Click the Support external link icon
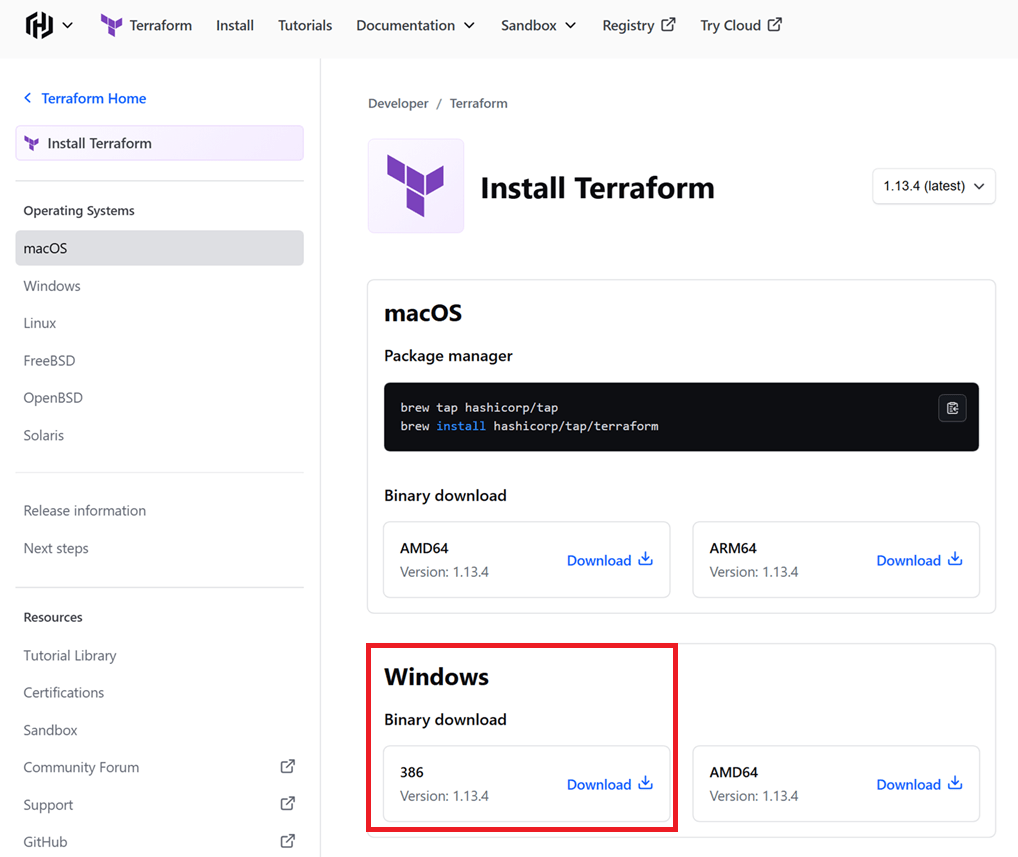 tap(287, 804)
